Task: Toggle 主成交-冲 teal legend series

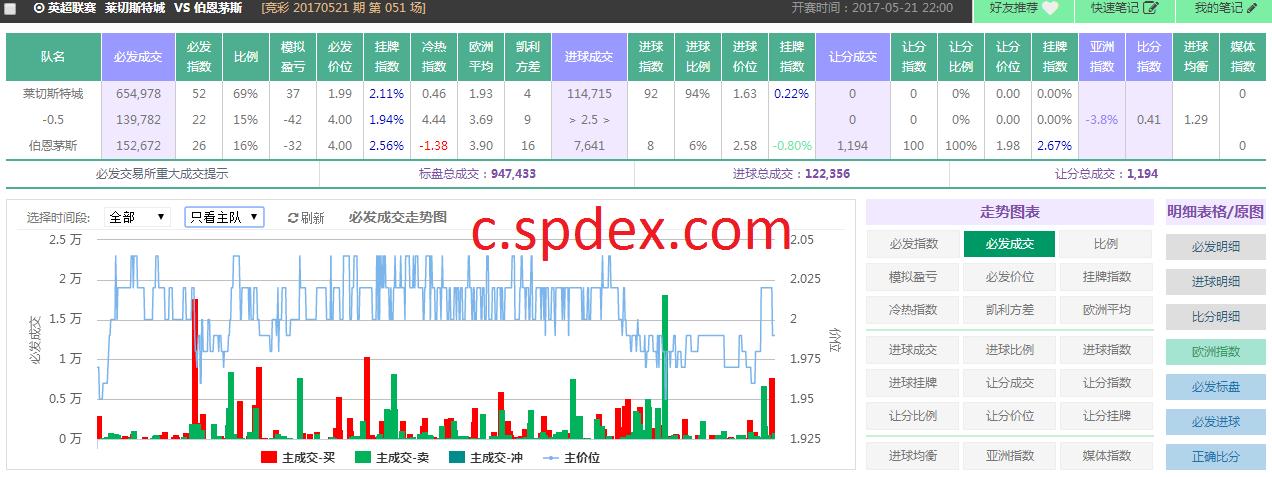Action: 486,458
